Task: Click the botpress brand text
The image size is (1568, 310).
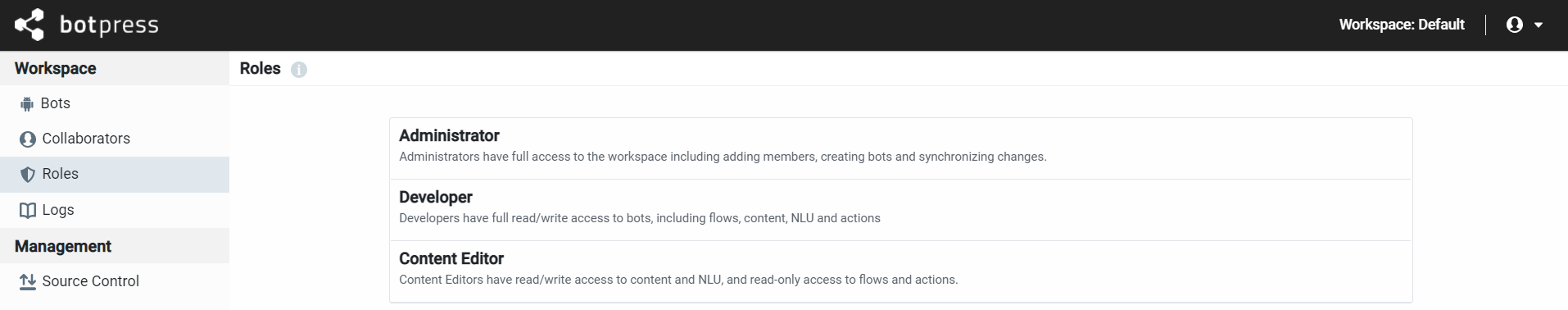Action: [x=109, y=25]
